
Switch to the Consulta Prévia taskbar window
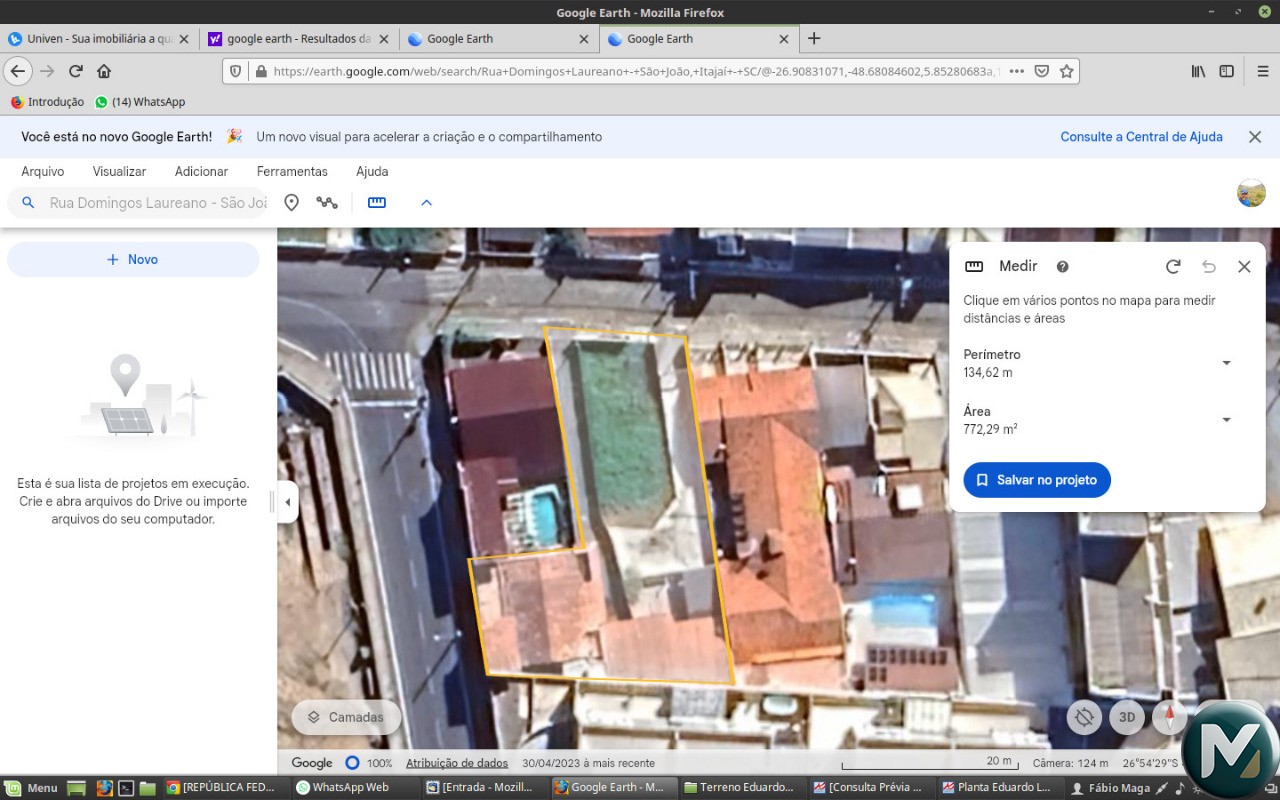pos(869,788)
